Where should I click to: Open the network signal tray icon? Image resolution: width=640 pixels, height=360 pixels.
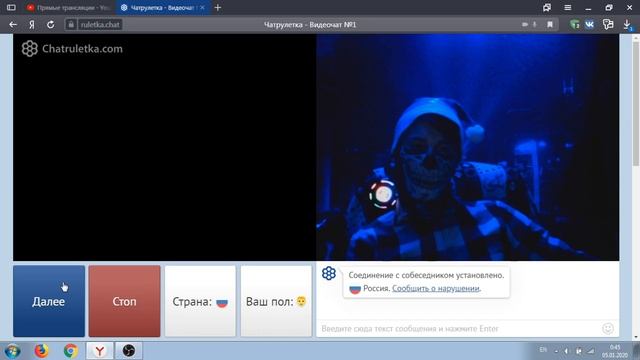coord(591,351)
